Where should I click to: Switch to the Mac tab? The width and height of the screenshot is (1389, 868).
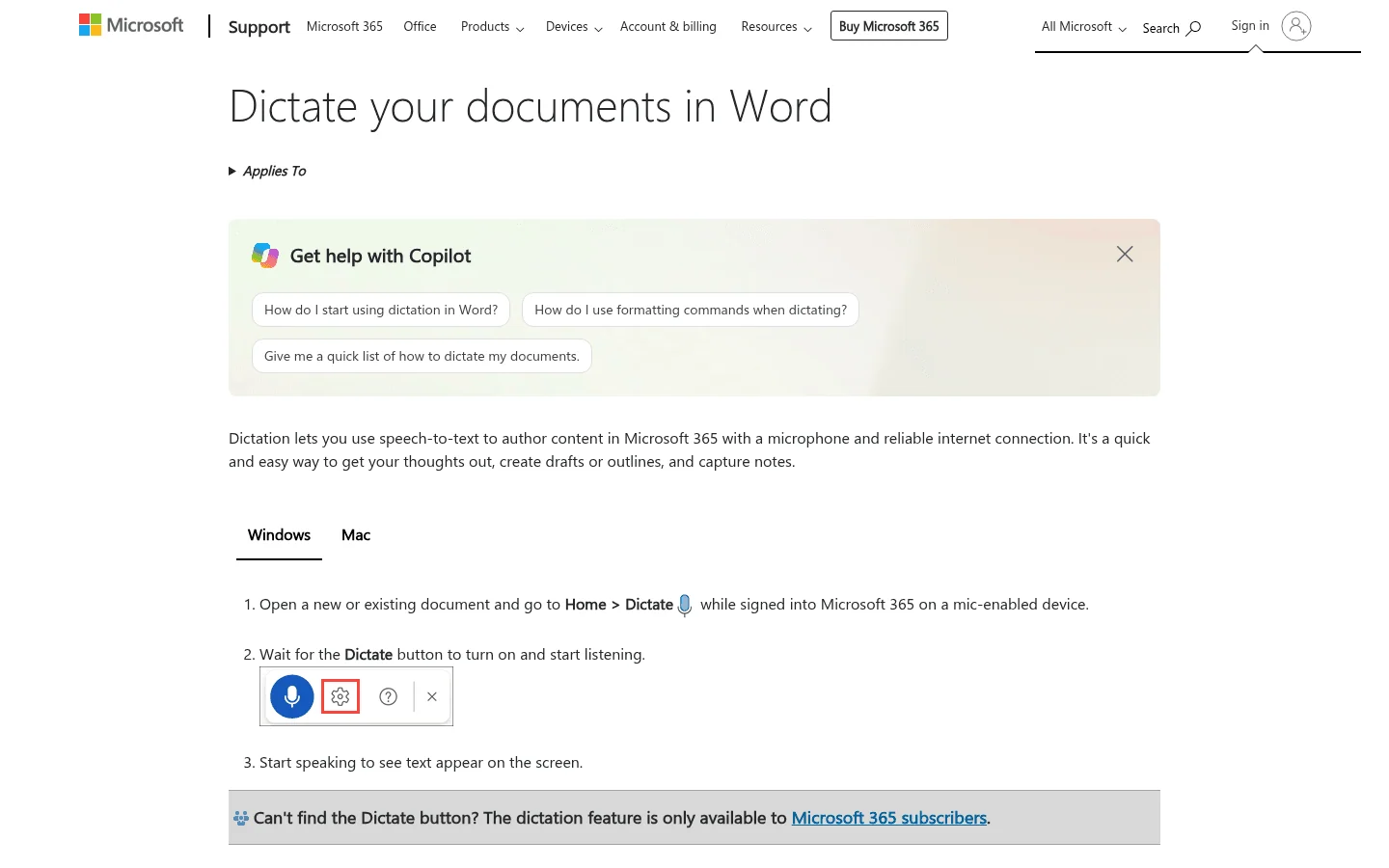(x=356, y=535)
